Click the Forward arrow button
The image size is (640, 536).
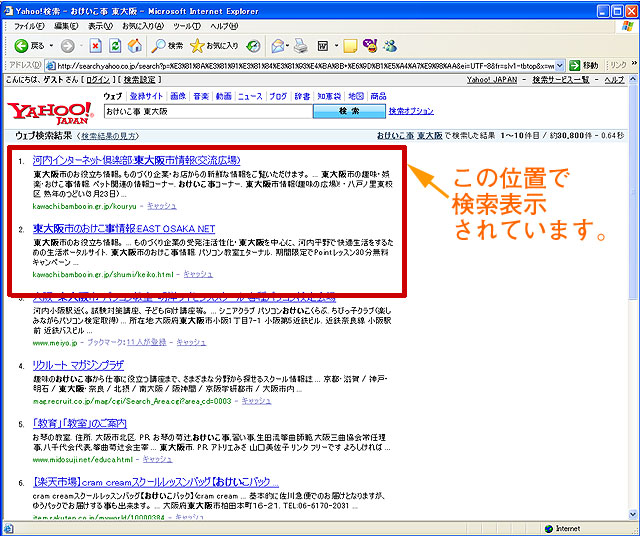[68, 46]
